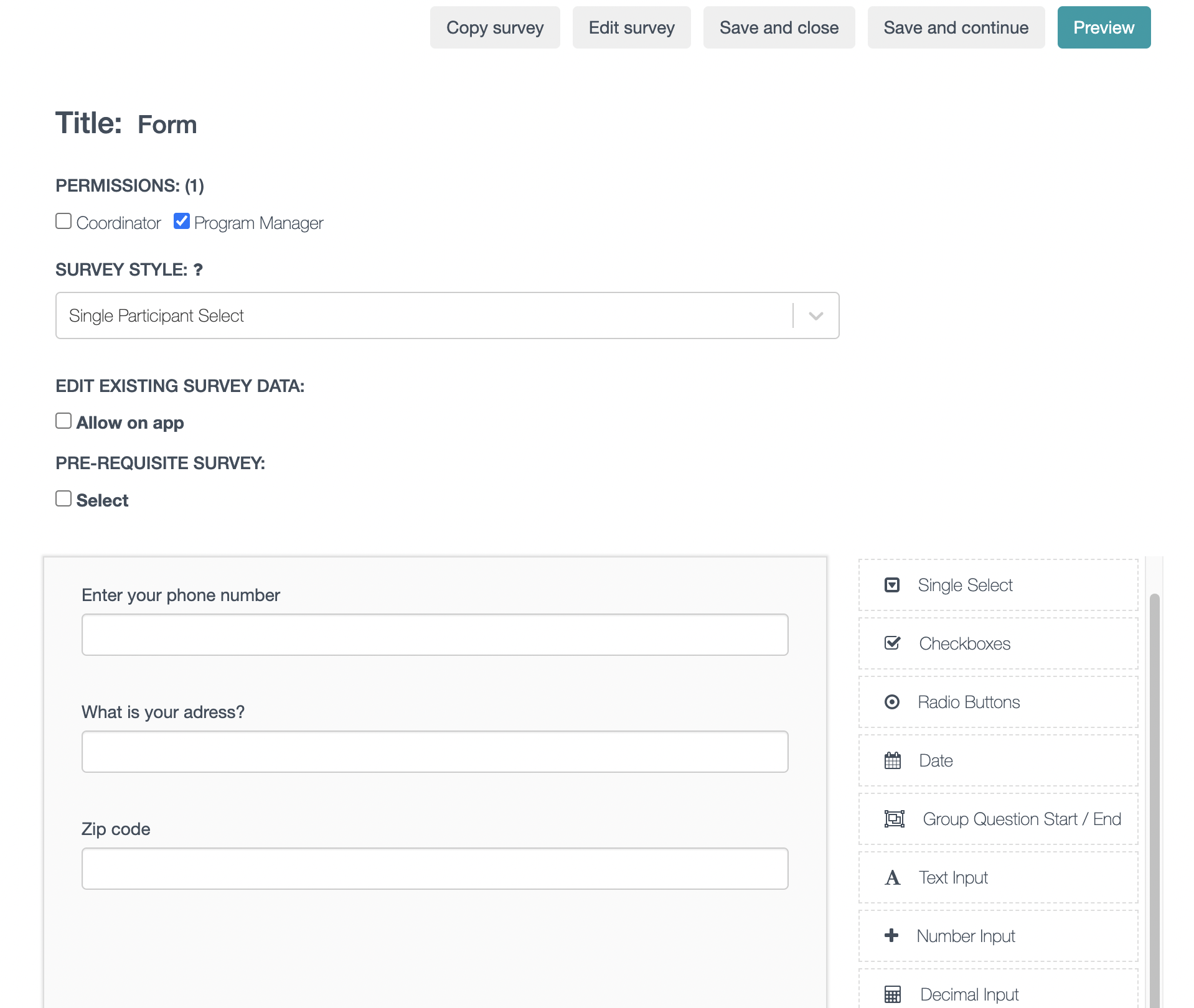The image size is (1194, 1008).
Task: Click Copy survey
Action: tap(494, 27)
